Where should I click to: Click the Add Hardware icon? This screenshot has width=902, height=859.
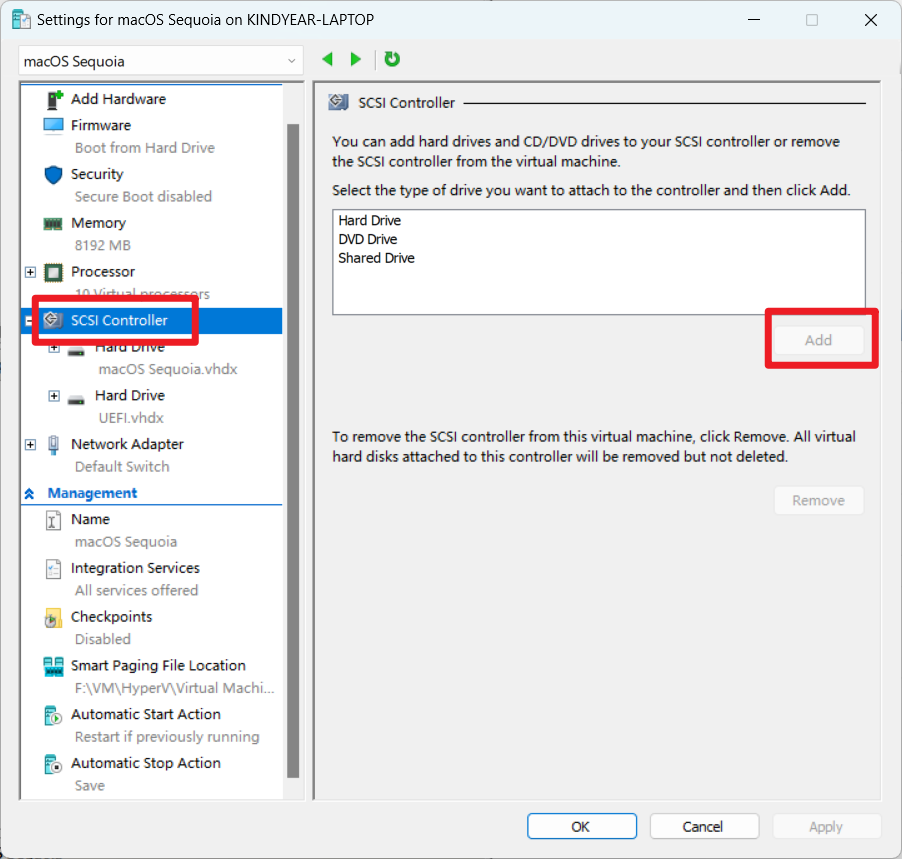point(54,100)
